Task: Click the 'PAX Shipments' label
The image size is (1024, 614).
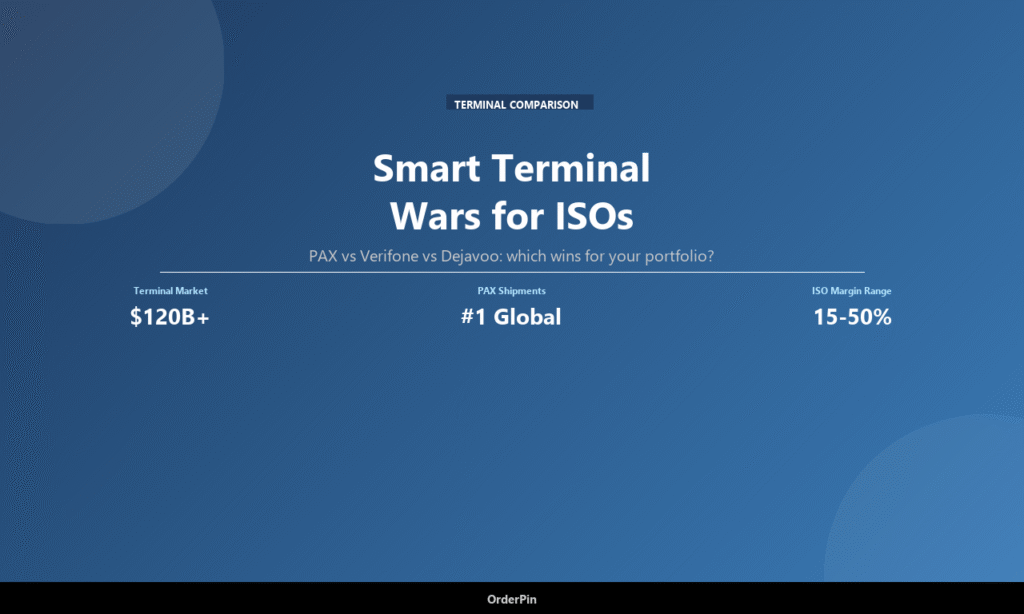Action: 511,291
